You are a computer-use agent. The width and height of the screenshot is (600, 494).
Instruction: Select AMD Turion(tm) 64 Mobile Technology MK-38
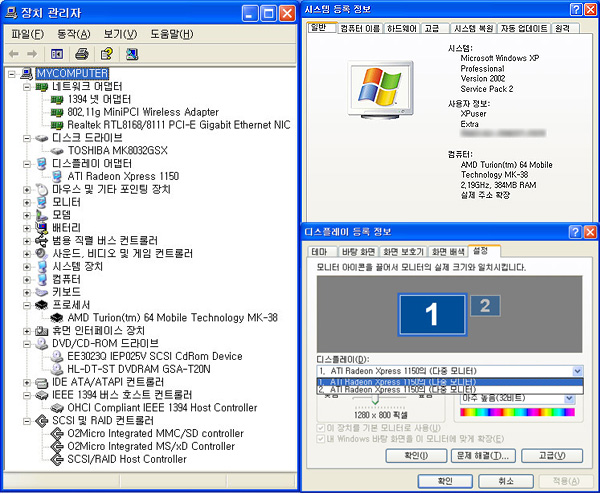tap(172, 318)
